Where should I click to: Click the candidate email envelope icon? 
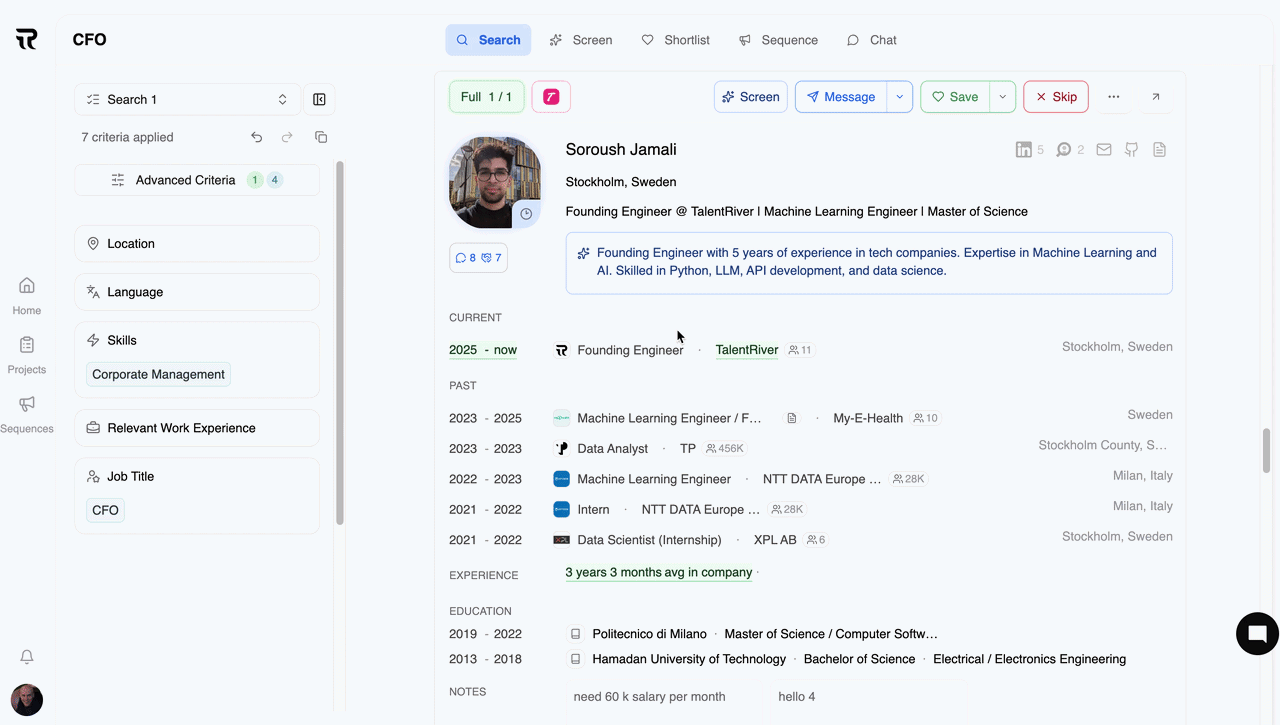1104,150
